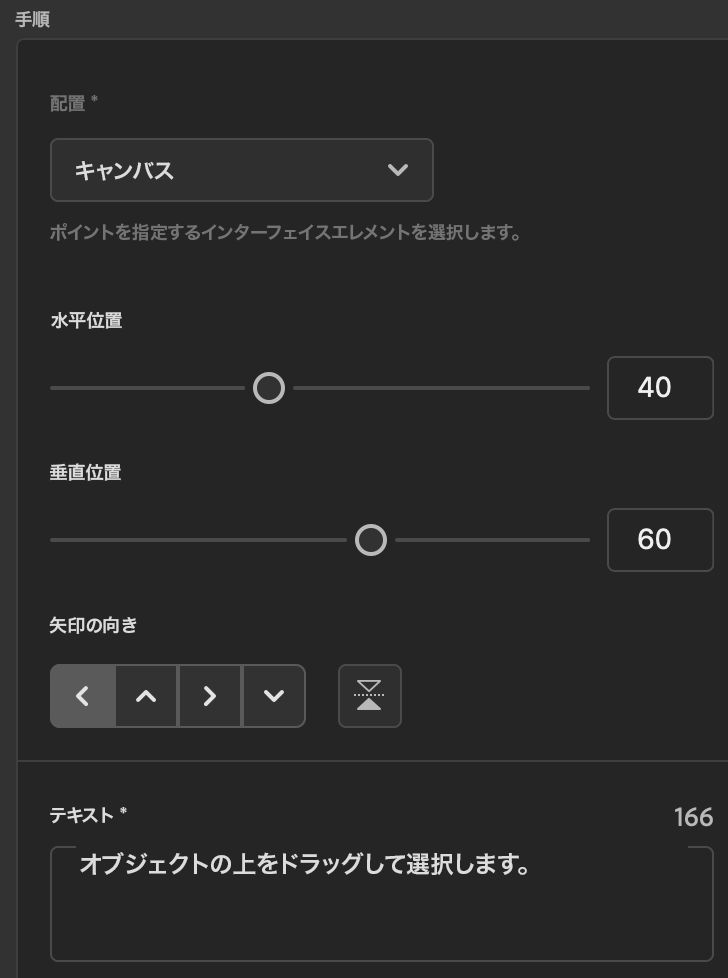Select the down arrow direction button

click(273, 696)
